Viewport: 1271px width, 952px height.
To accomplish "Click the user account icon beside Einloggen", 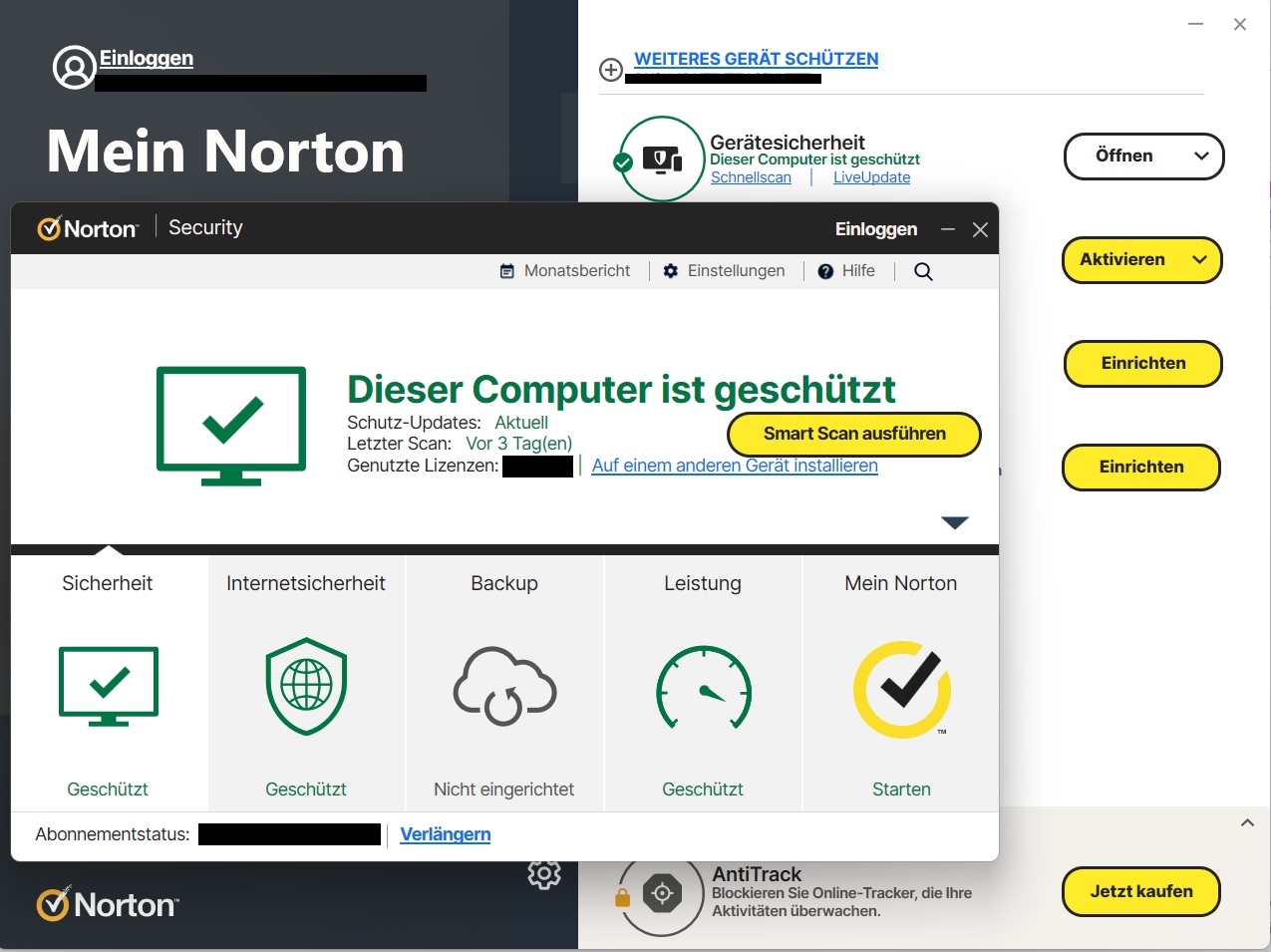I will click(74, 67).
